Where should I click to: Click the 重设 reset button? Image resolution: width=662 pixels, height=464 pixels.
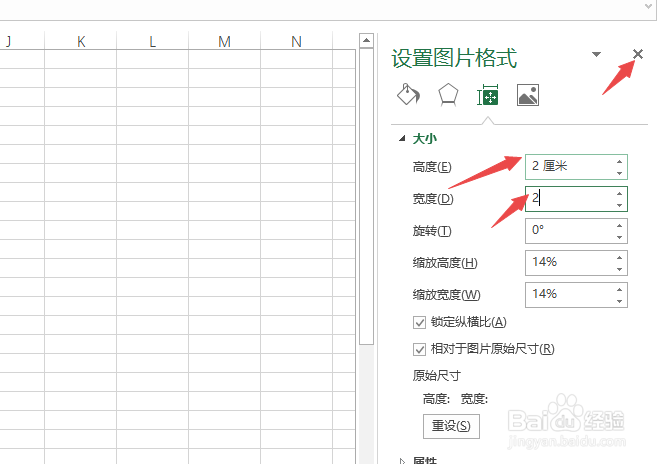(x=451, y=426)
